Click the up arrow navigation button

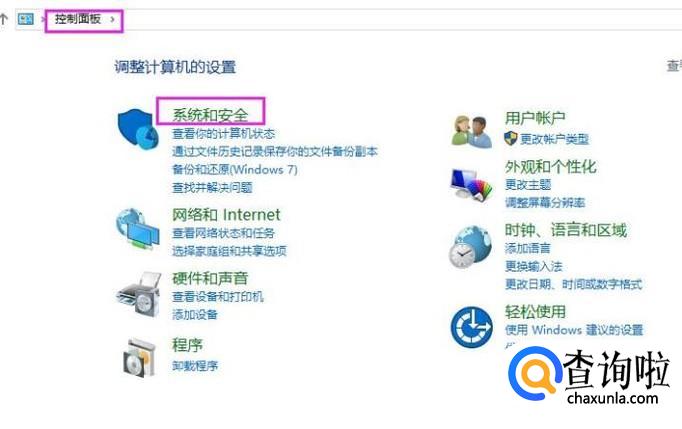point(4,19)
